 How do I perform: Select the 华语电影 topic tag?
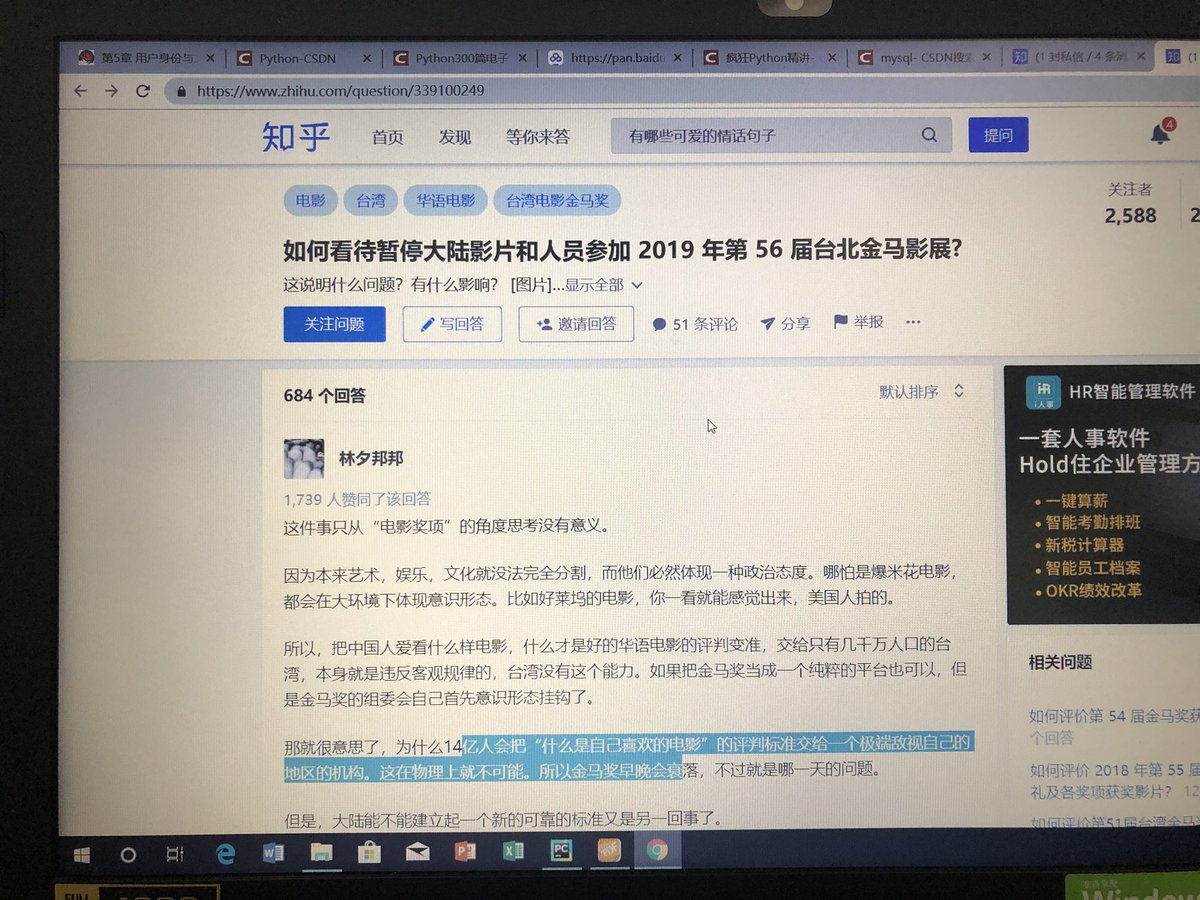click(x=445, y=201)
